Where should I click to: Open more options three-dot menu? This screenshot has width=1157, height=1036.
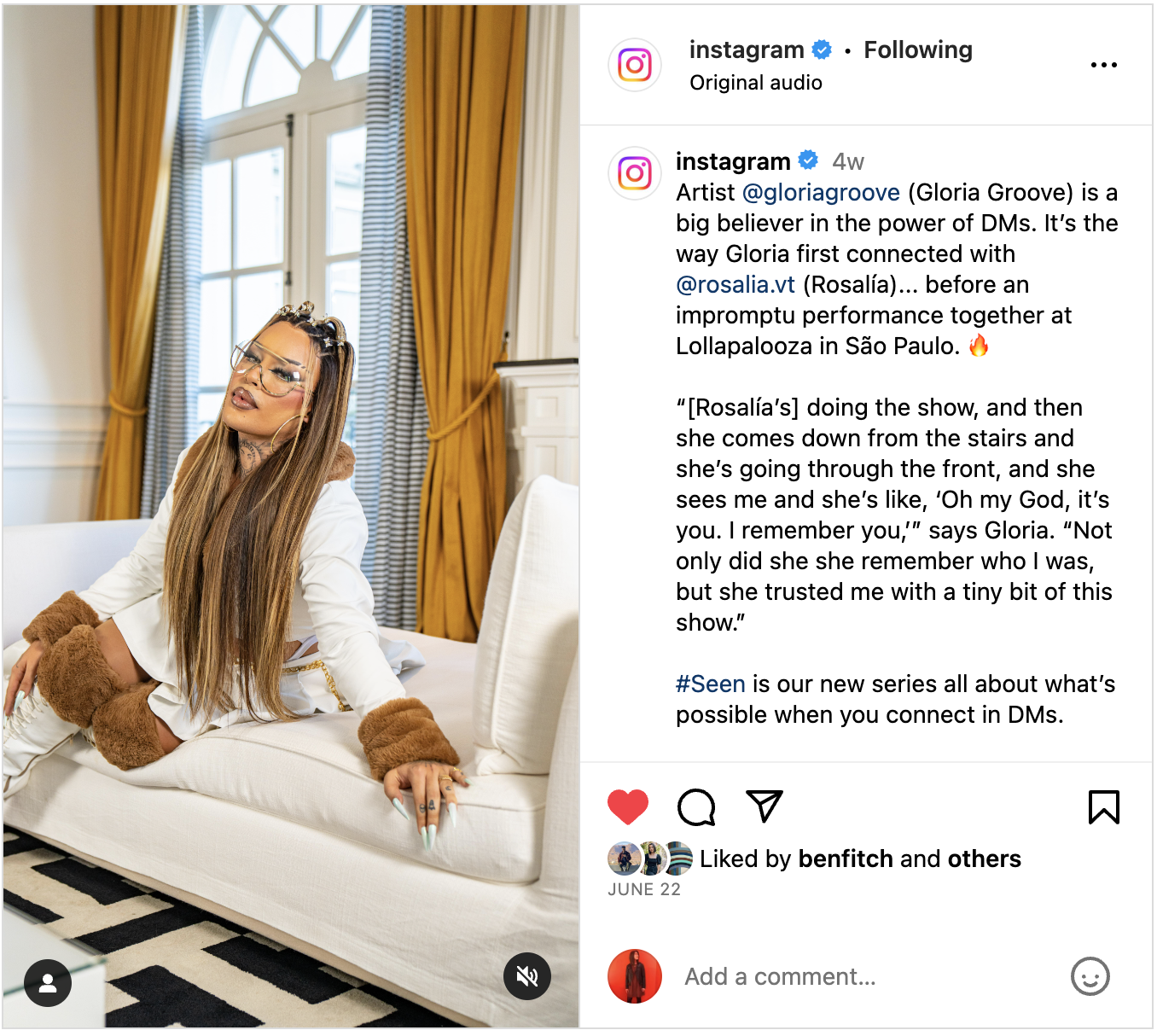(x=1104, y=65)
